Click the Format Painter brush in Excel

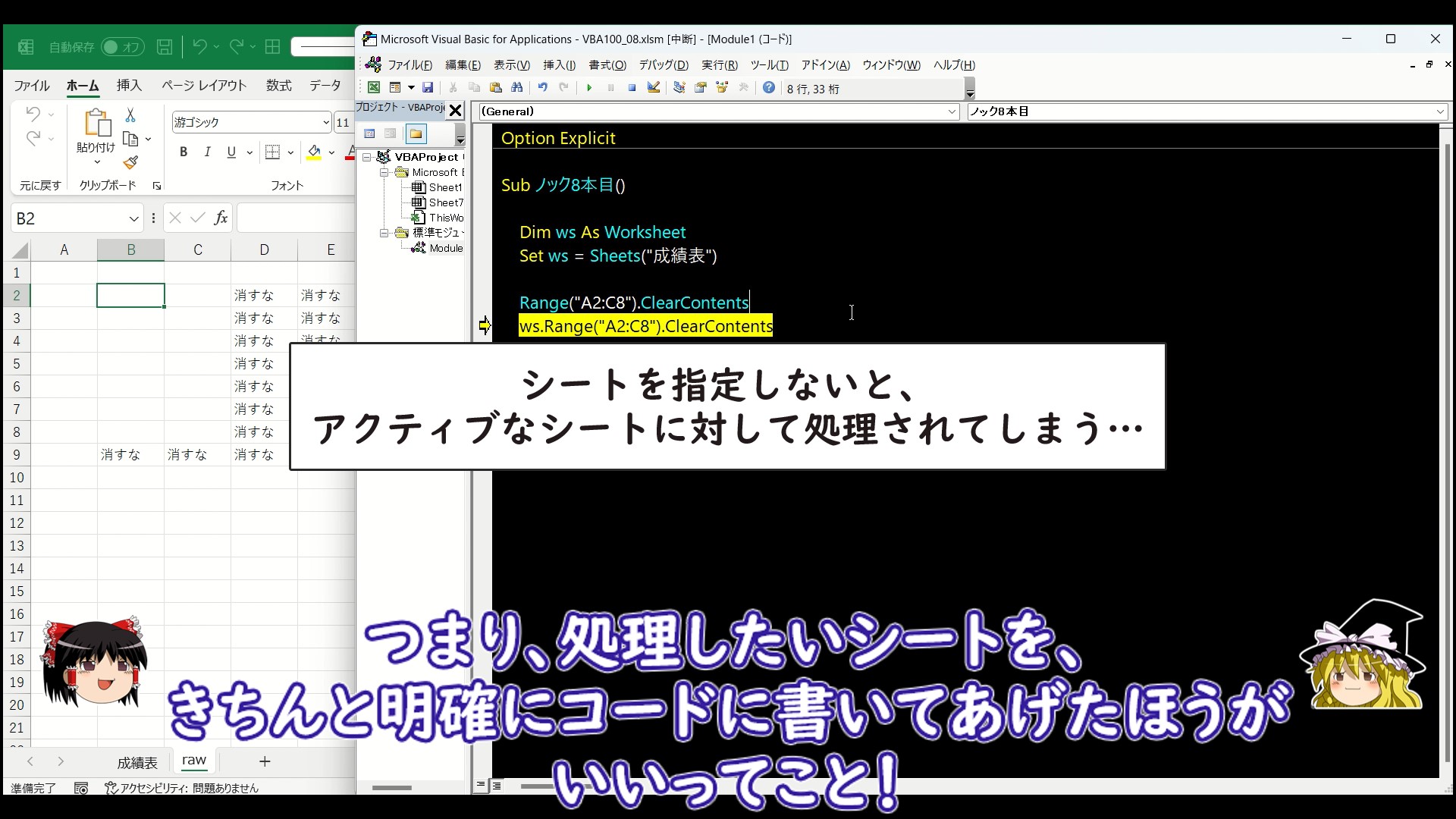click(130, 162)
